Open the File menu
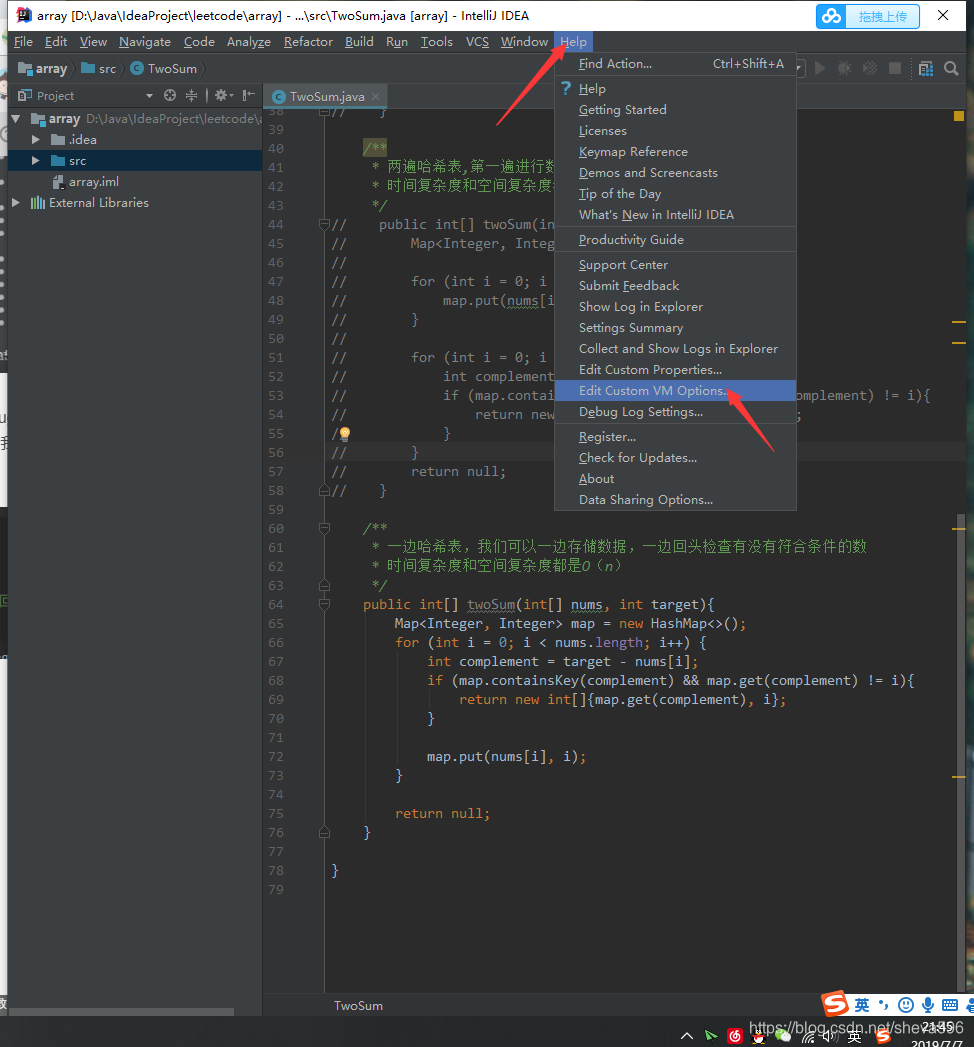 23,41
